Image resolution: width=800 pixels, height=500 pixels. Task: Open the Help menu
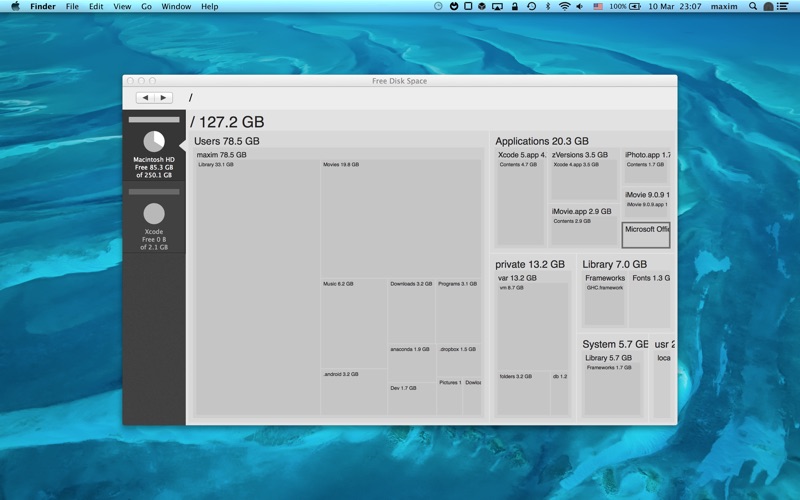[209, 6]
